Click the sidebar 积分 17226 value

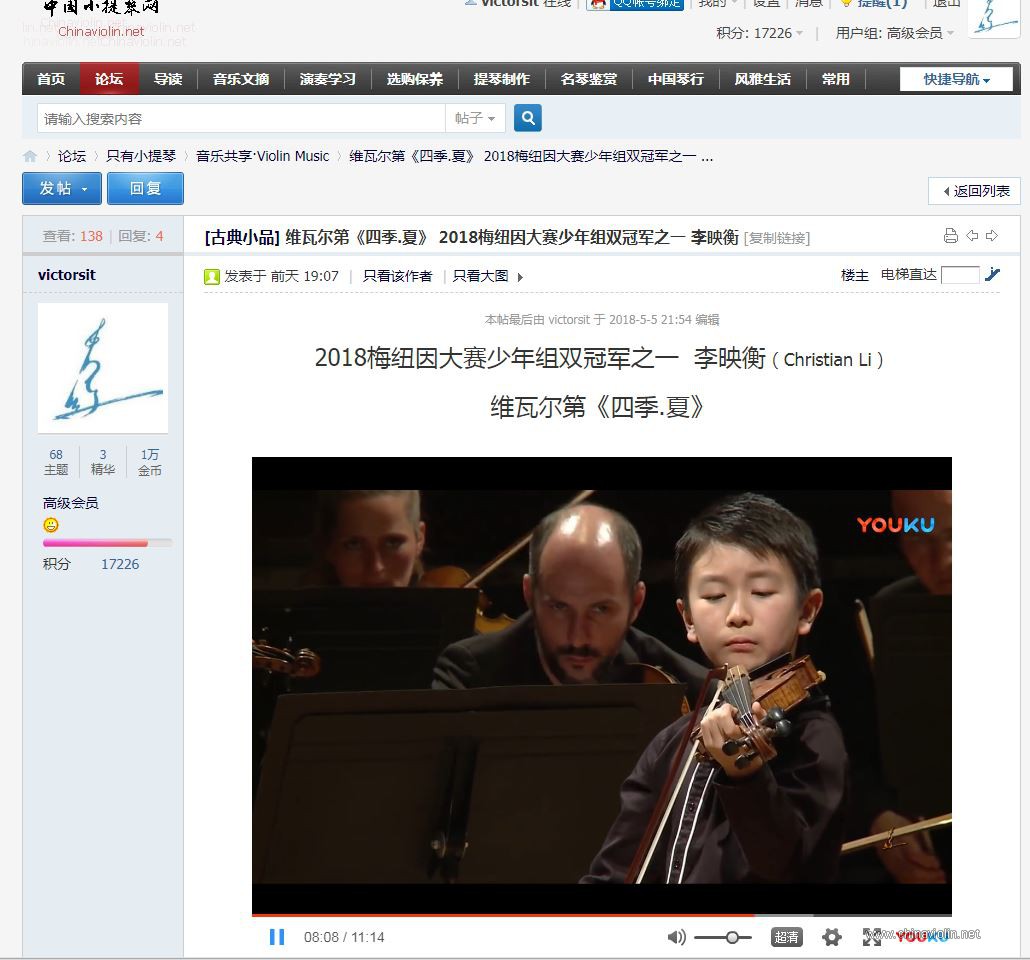coord(120,564)
